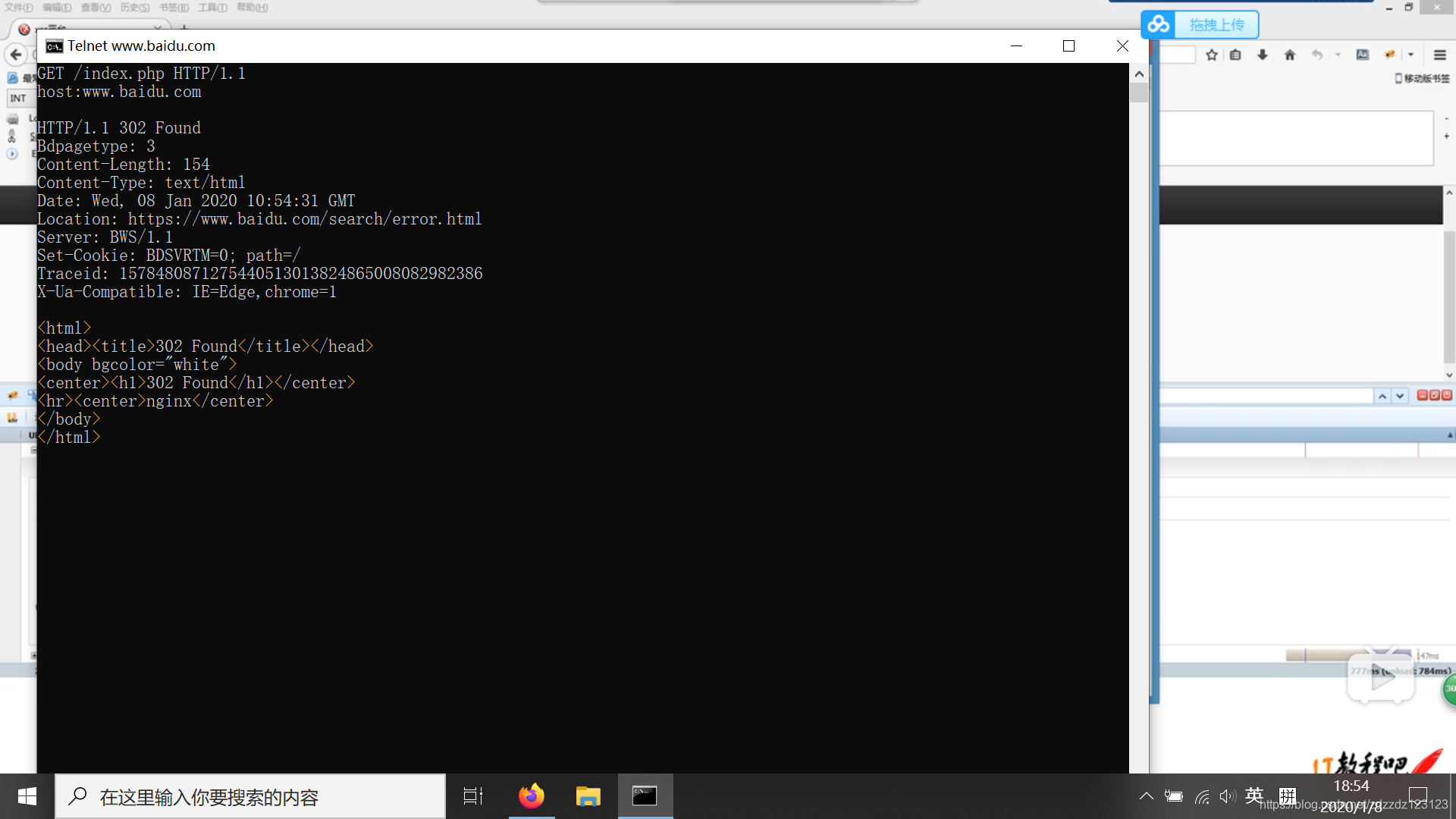
Task: Click the Firebug search input field
Action: coord(1266,396)
